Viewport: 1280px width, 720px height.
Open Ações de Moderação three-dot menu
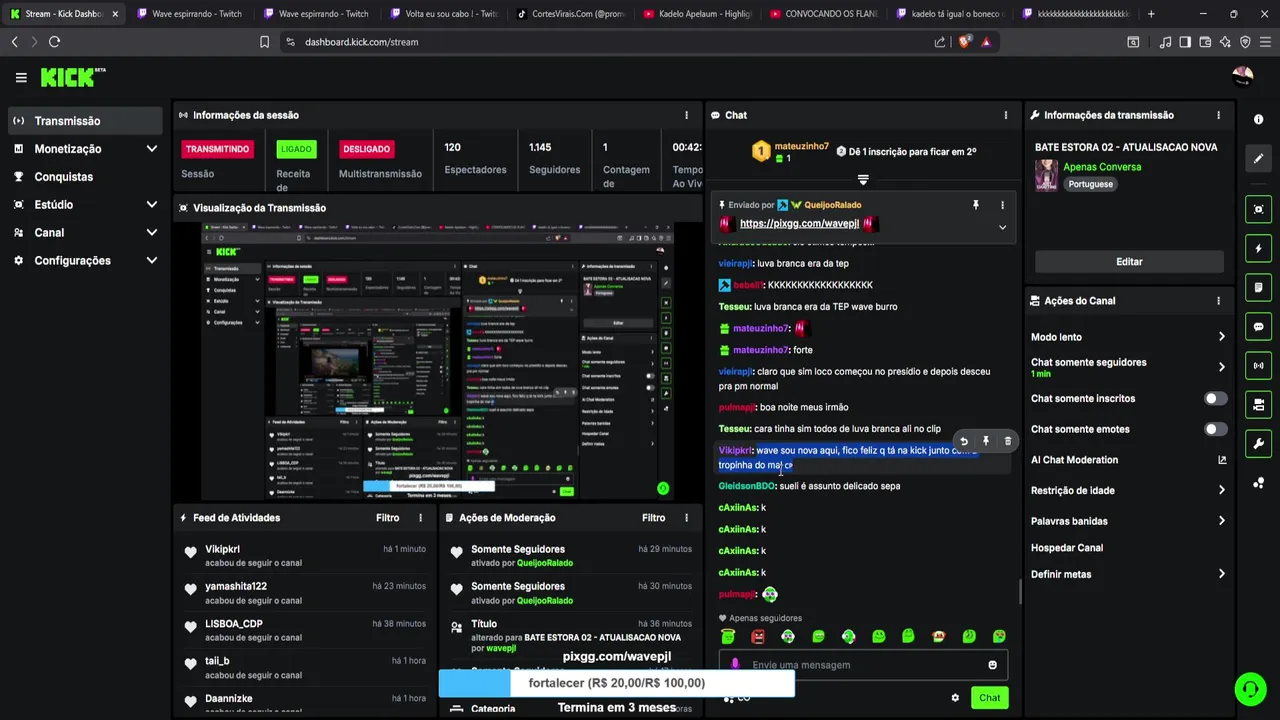pos(686,518)
